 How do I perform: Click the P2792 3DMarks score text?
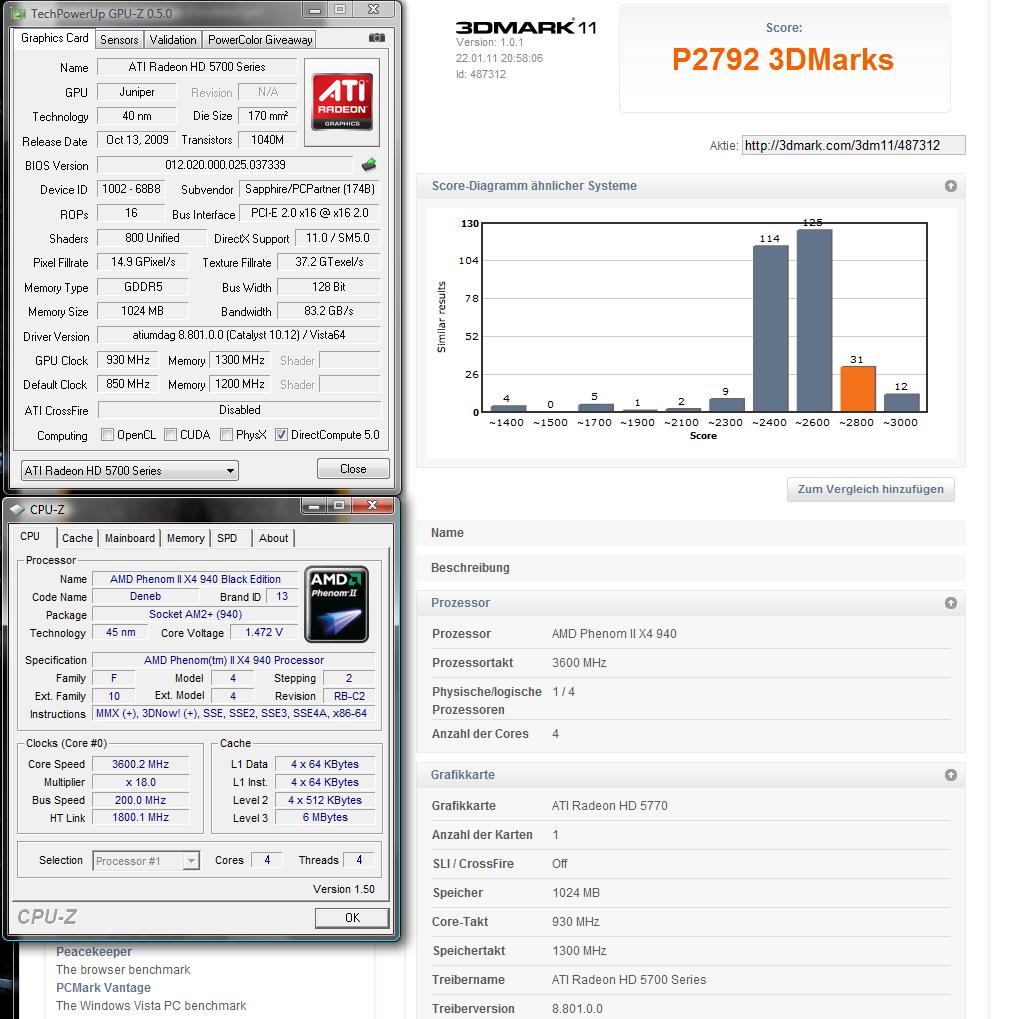click(x=783, y=60)
